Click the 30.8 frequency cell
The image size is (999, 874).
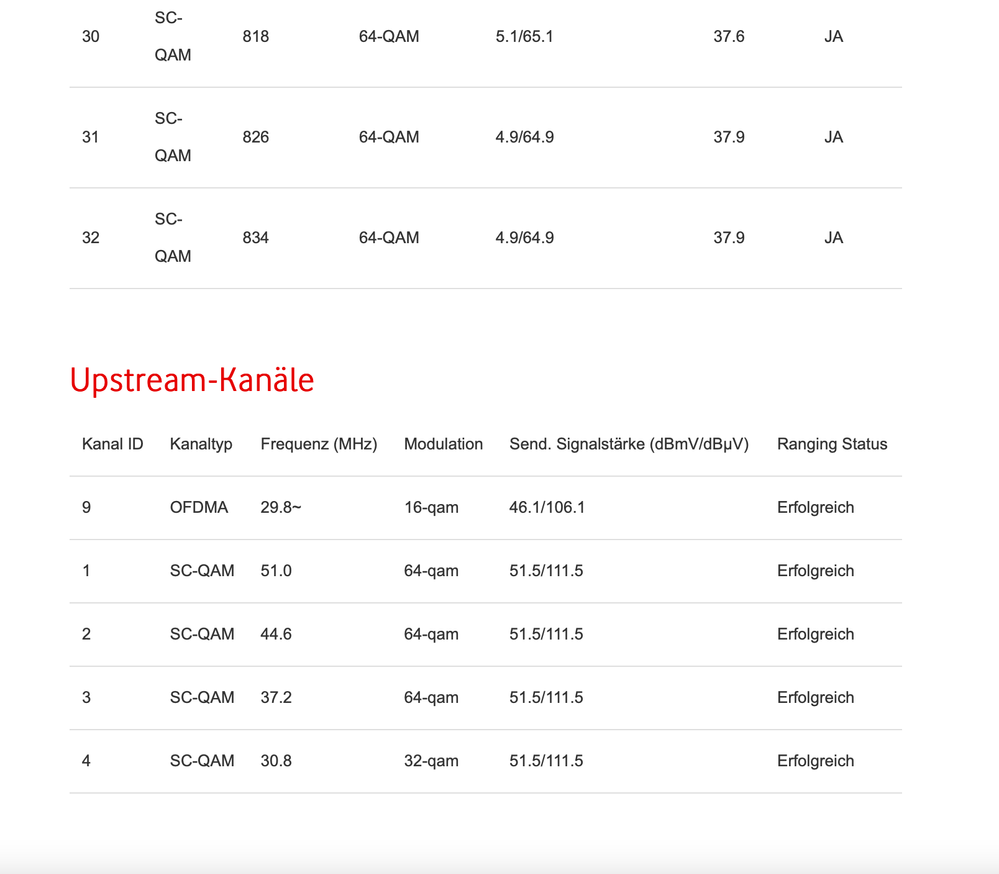(x=276, y=761)
